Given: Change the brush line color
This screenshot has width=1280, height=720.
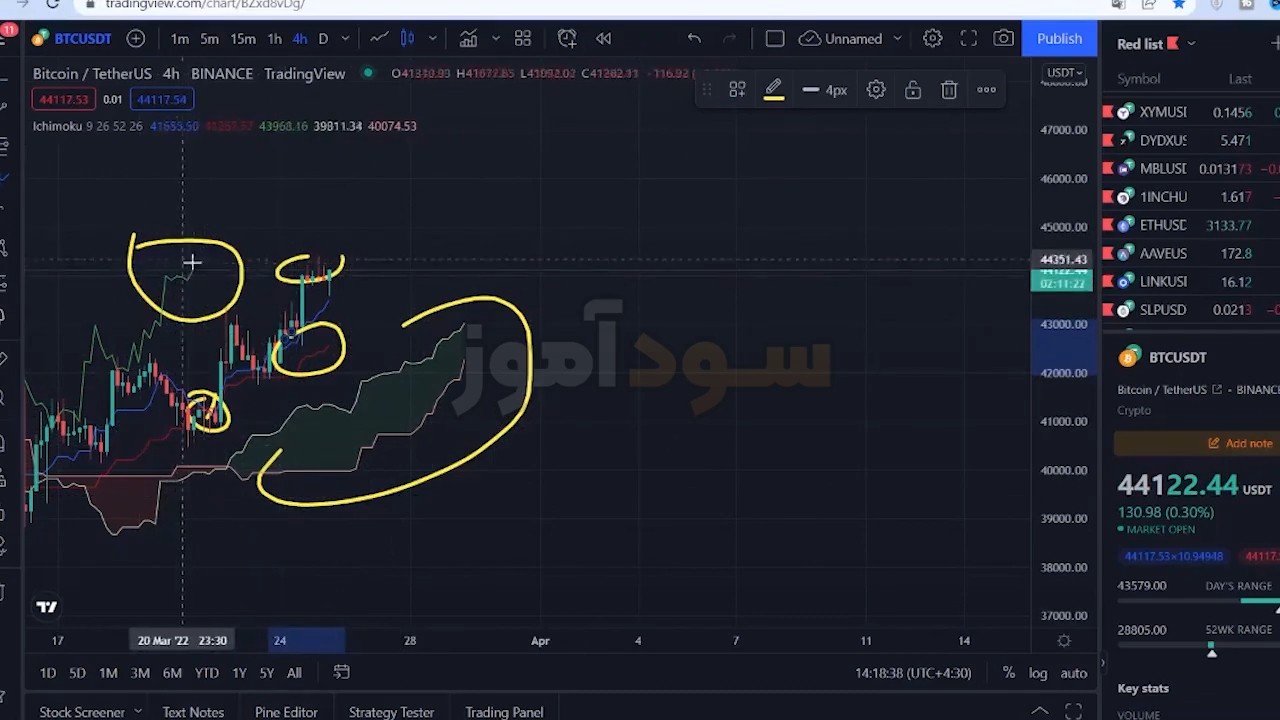Looking at the screenshot, I should click(774, 90).
